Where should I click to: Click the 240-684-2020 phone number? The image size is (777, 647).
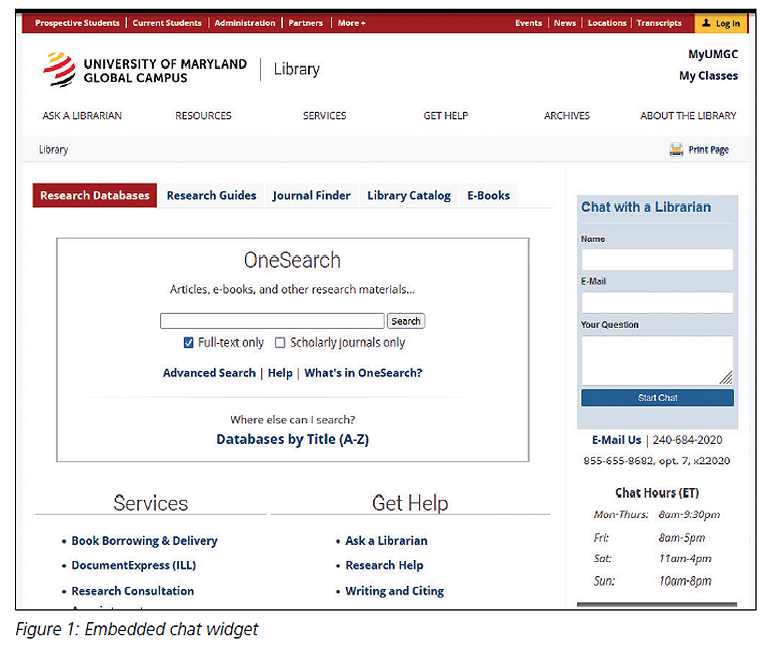687,440
